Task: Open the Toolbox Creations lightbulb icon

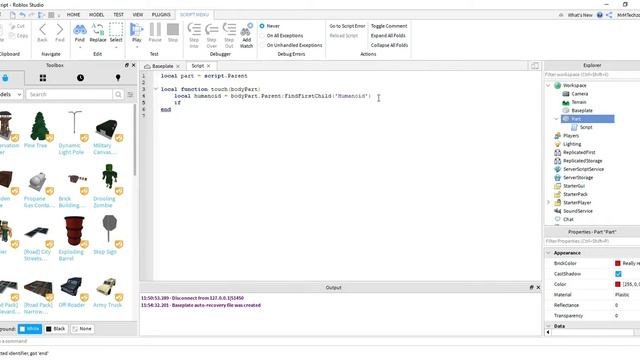Action: tap(118, 78)
